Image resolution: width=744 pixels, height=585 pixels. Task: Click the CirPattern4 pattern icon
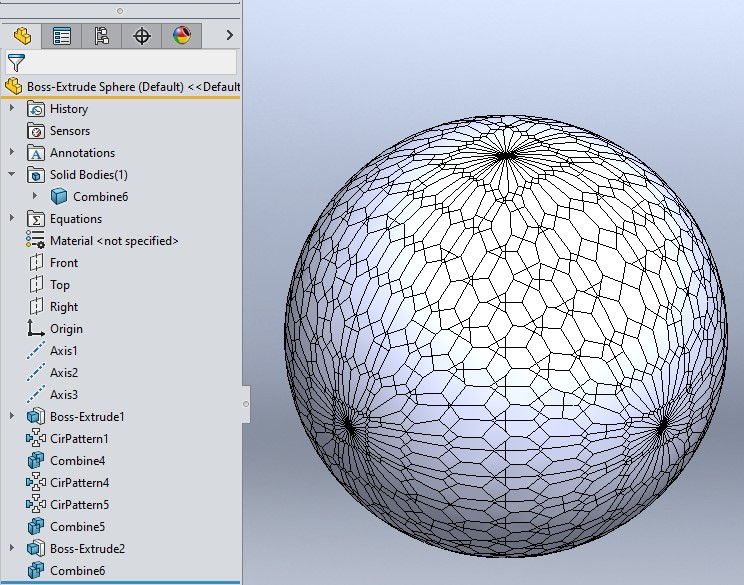[x=36, y=483]
